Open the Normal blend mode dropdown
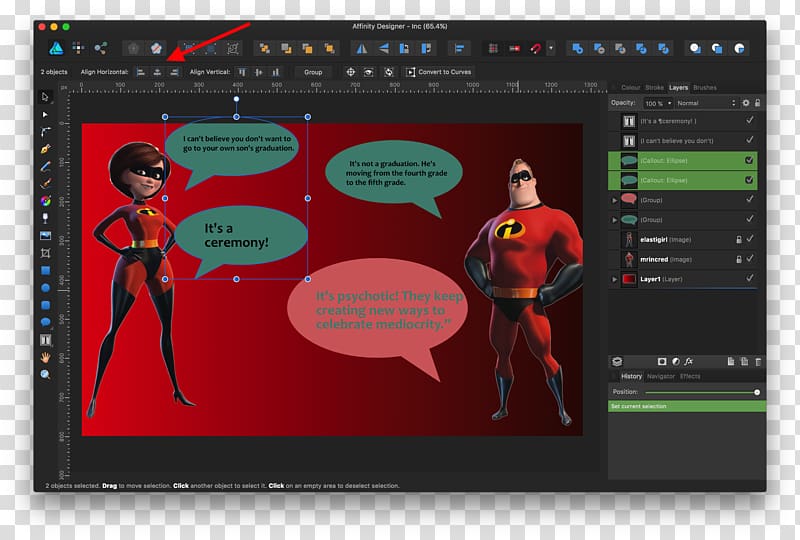 click(x=706, y=103)
